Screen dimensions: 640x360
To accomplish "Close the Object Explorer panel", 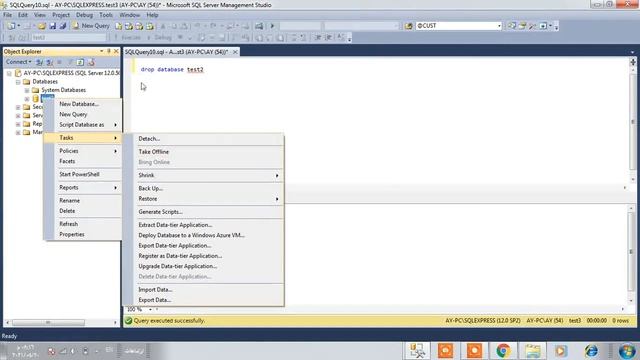I will point(116,51).
